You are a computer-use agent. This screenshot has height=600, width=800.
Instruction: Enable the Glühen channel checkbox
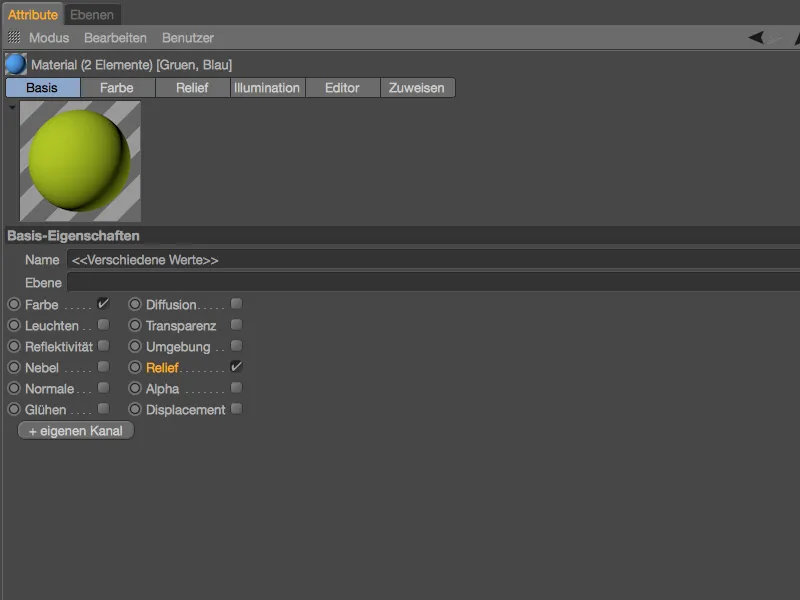pyautogui.click(x=103, y=408)
